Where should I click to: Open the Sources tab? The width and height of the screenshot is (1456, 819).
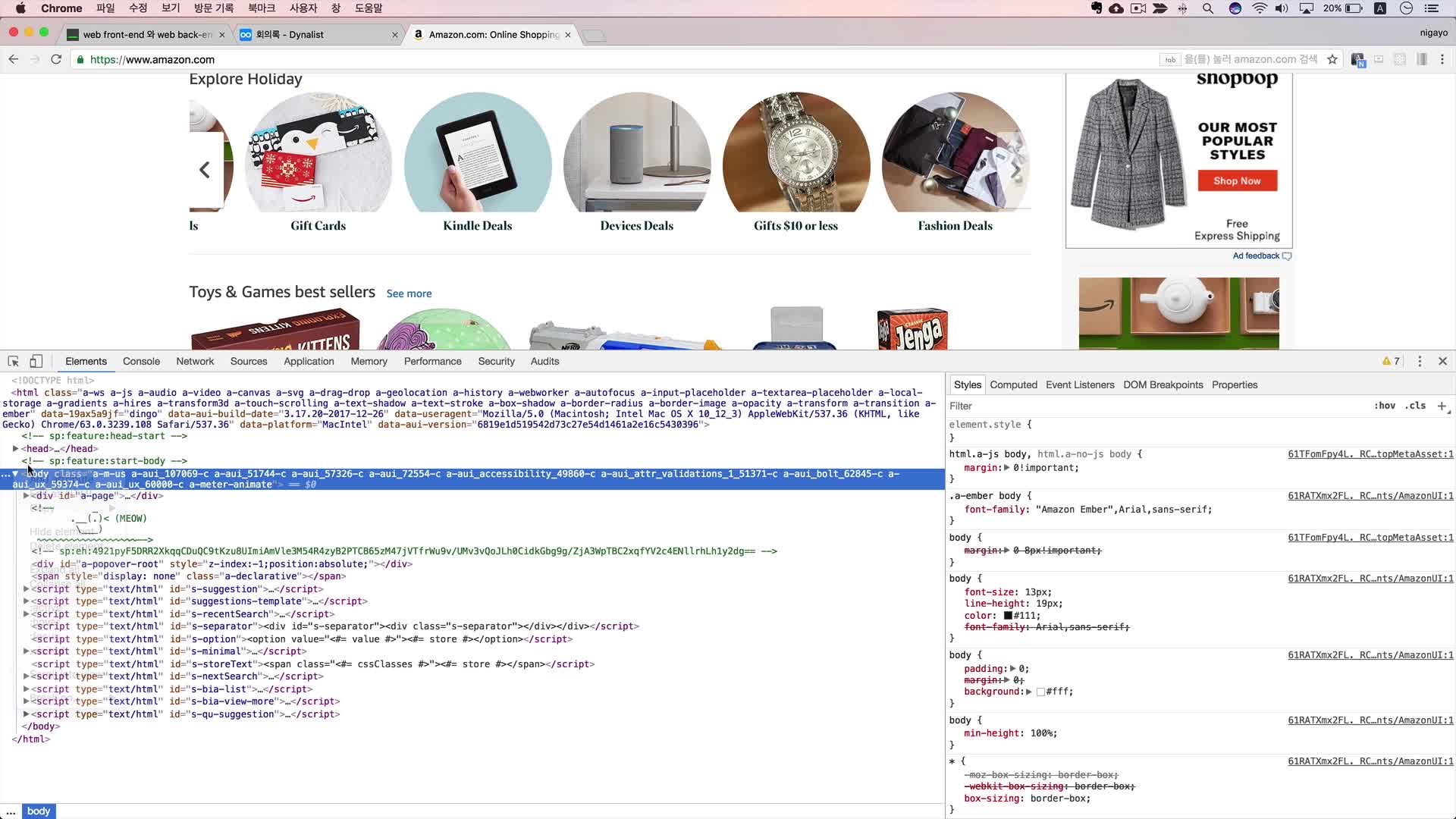pyautogui.click(x=249, y=362)
